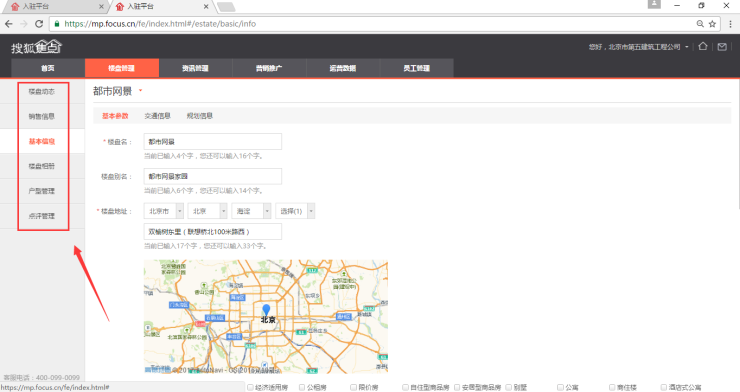Click the detailed address input field
Screen dimensions: 740x392
click(213, 232)
